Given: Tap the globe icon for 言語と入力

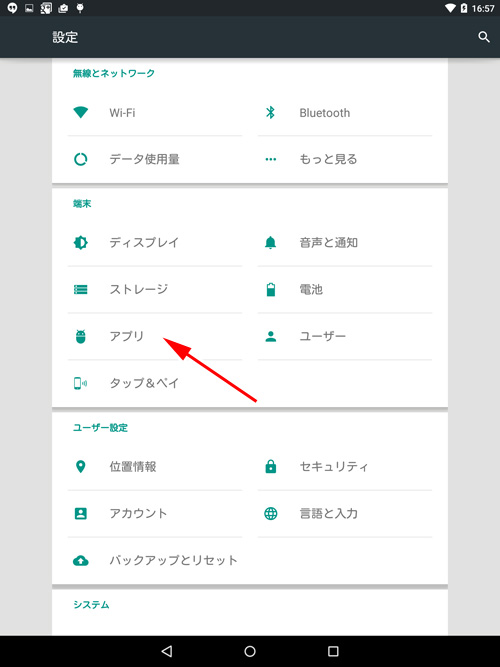Looking at the screenshot, I should coord(271,513).
